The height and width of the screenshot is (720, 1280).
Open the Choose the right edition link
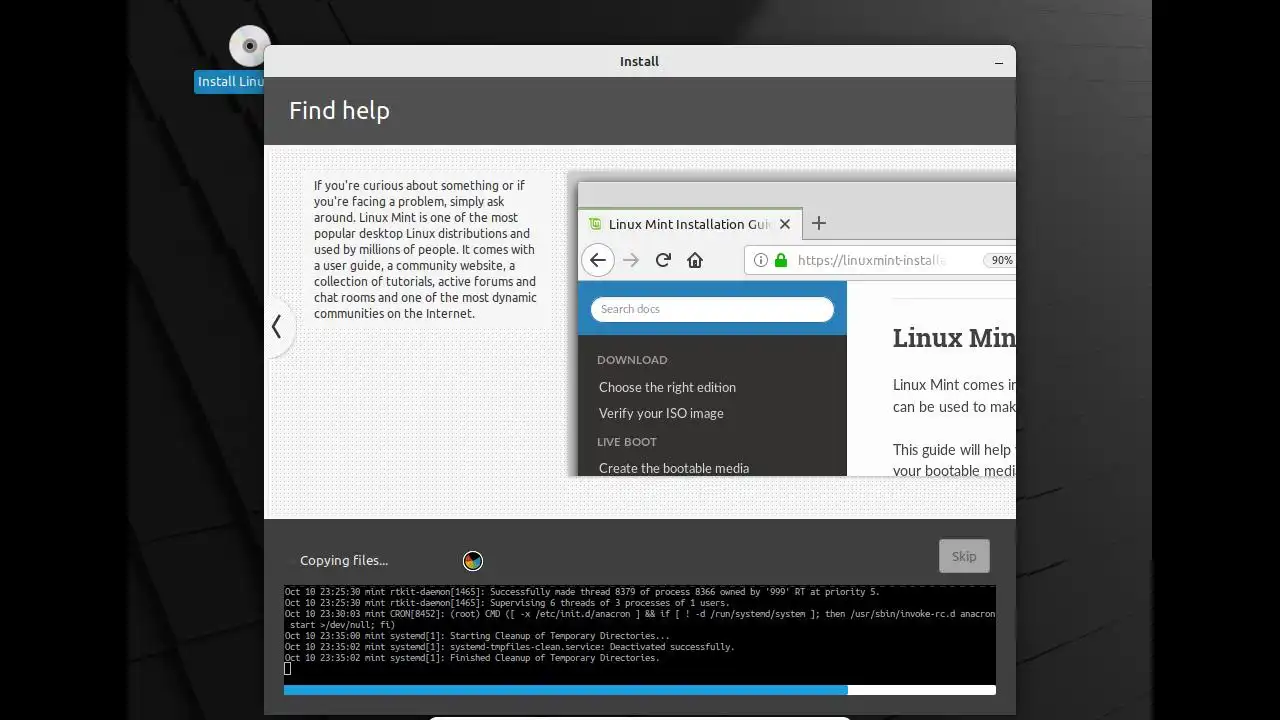point(667,387)
